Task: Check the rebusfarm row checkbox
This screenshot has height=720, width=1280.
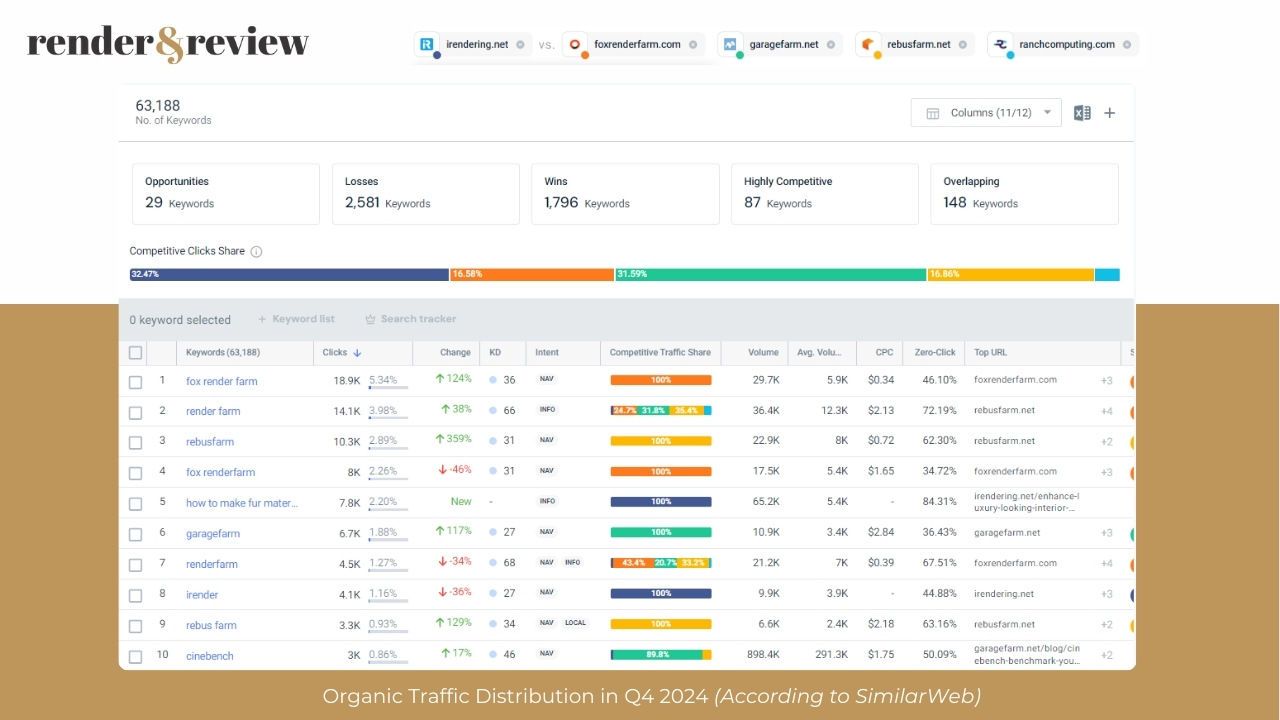Action: coord(135,442)
